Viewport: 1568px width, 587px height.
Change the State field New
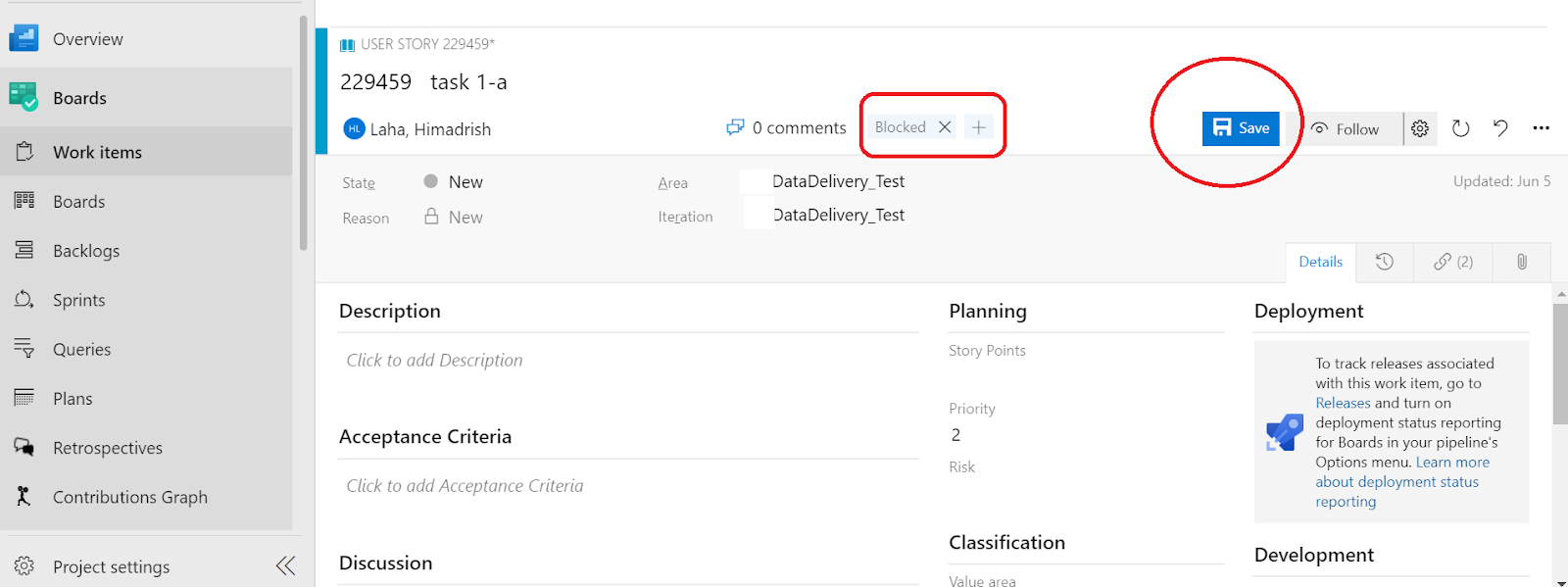click(465, 182)
